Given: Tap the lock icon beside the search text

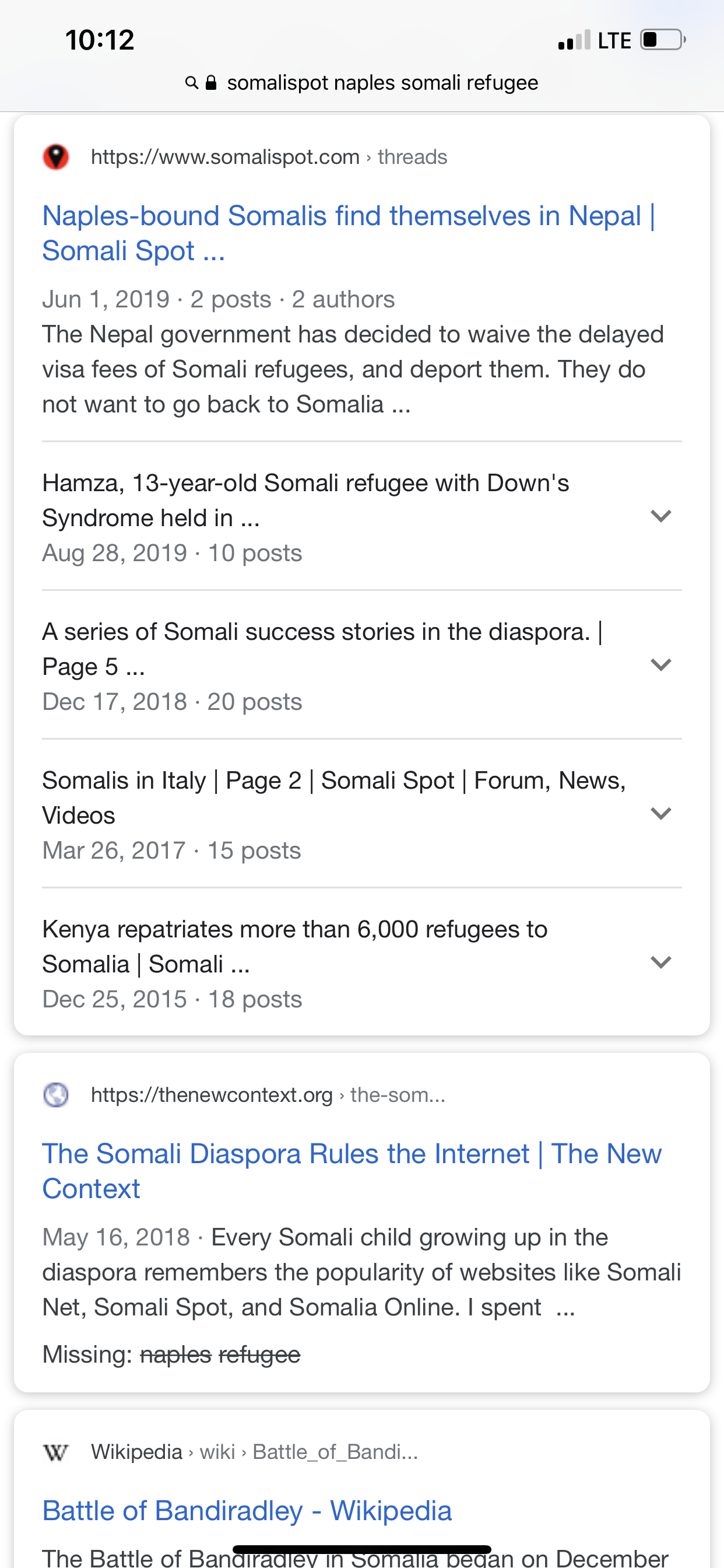Looking at the screenshot, I should click(211, 83).
